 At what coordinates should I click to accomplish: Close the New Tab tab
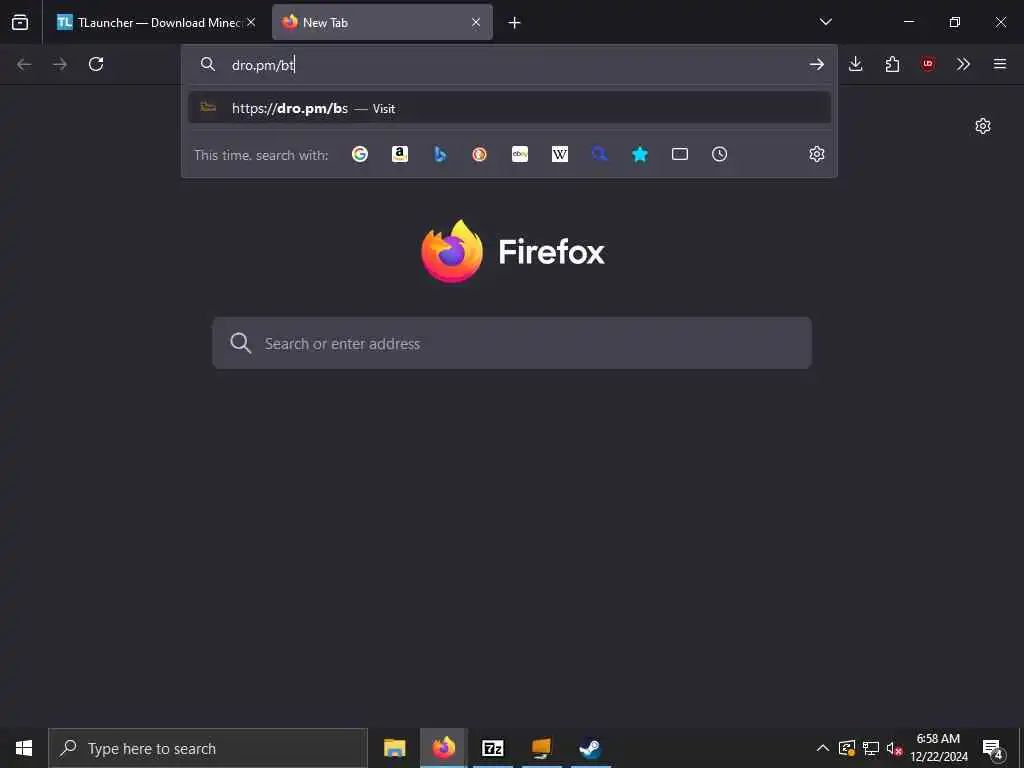[476, 22]
